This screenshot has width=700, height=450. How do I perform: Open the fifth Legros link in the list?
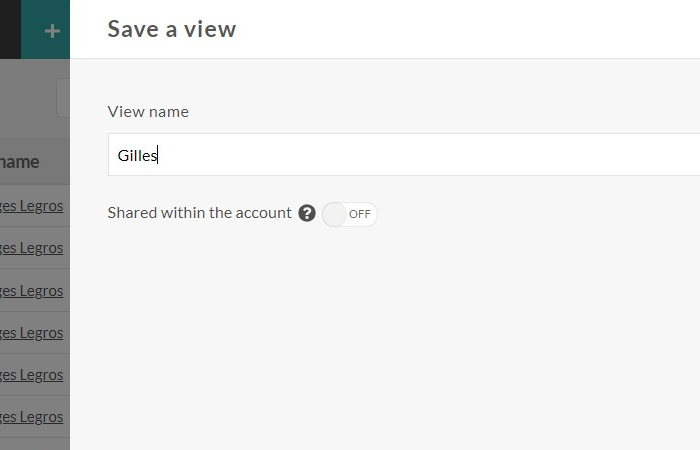[x=32, y=375]
